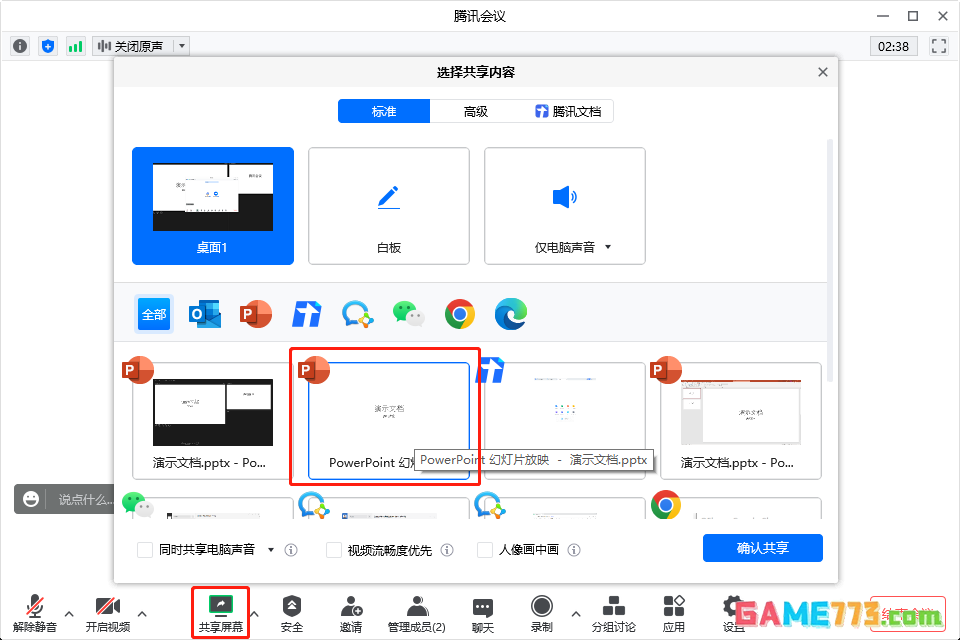The height and width of the screenshot is (640, 960).
Task: Open the Invite (邀请) icon
Action: tap(351, 606)
